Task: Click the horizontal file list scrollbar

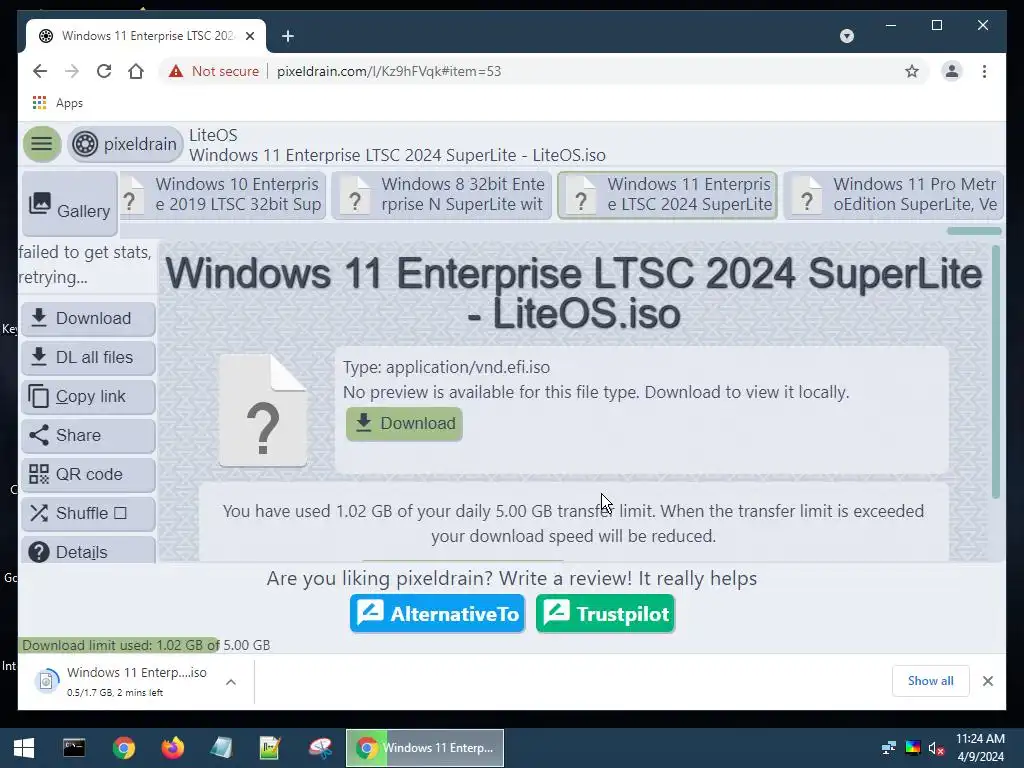Action: (x=974, y=231)
